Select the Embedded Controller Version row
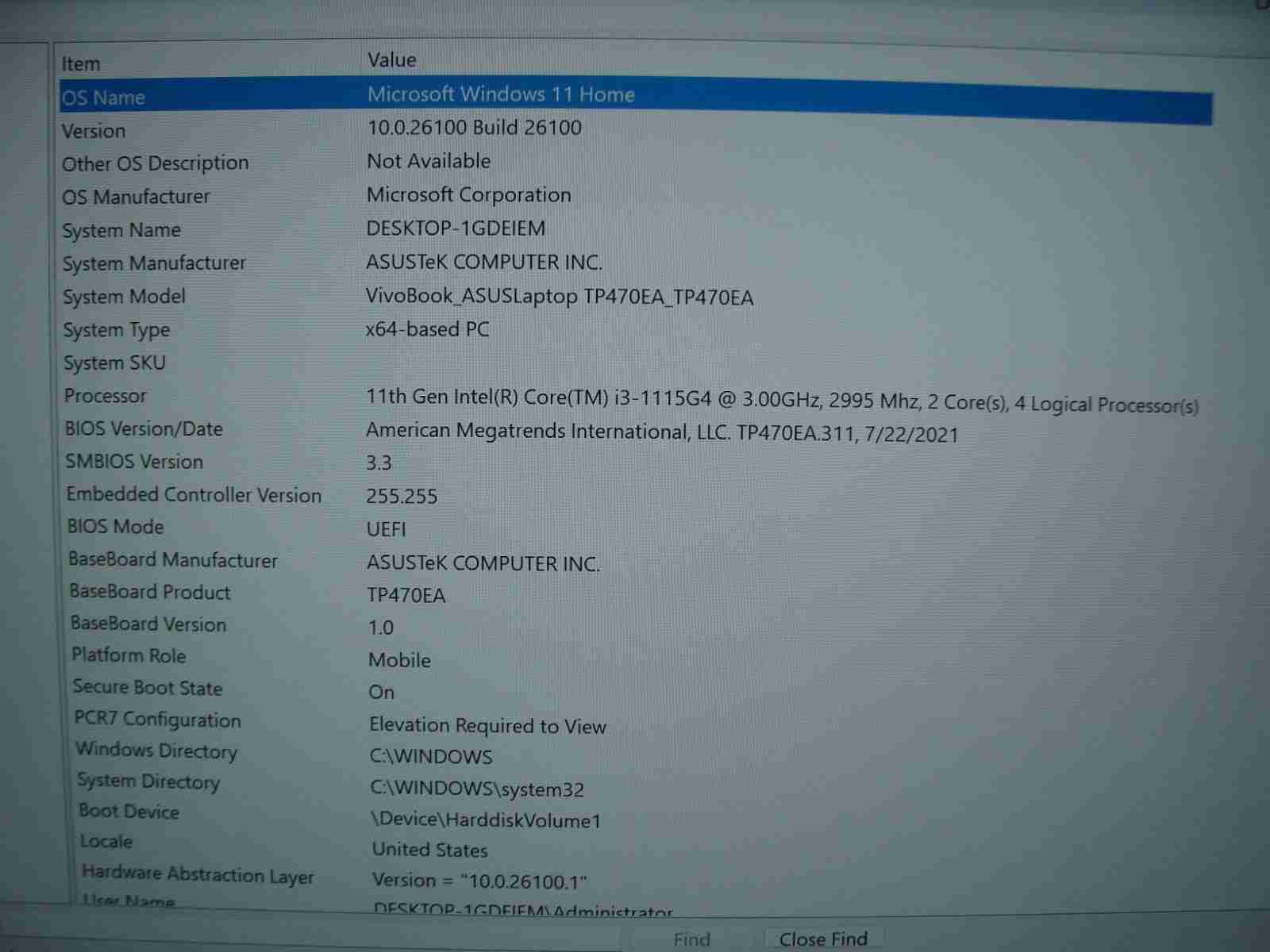This screenshot has width=1270, height=952. coord(194,495)
